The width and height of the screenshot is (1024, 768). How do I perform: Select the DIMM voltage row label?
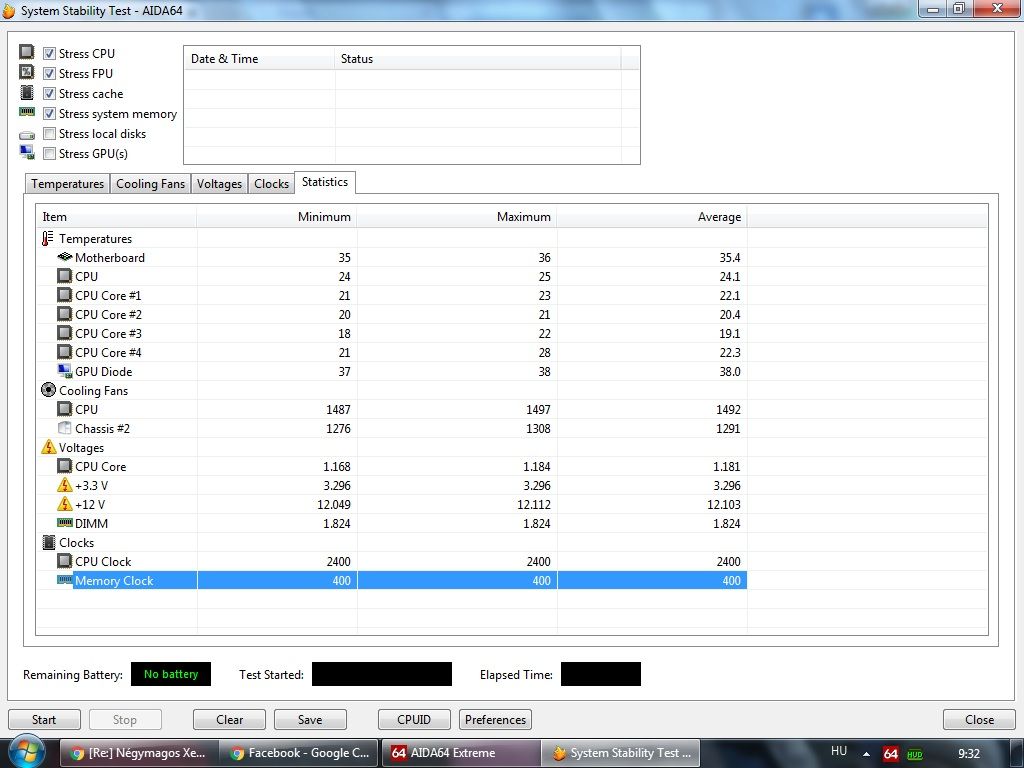(91, 524)
